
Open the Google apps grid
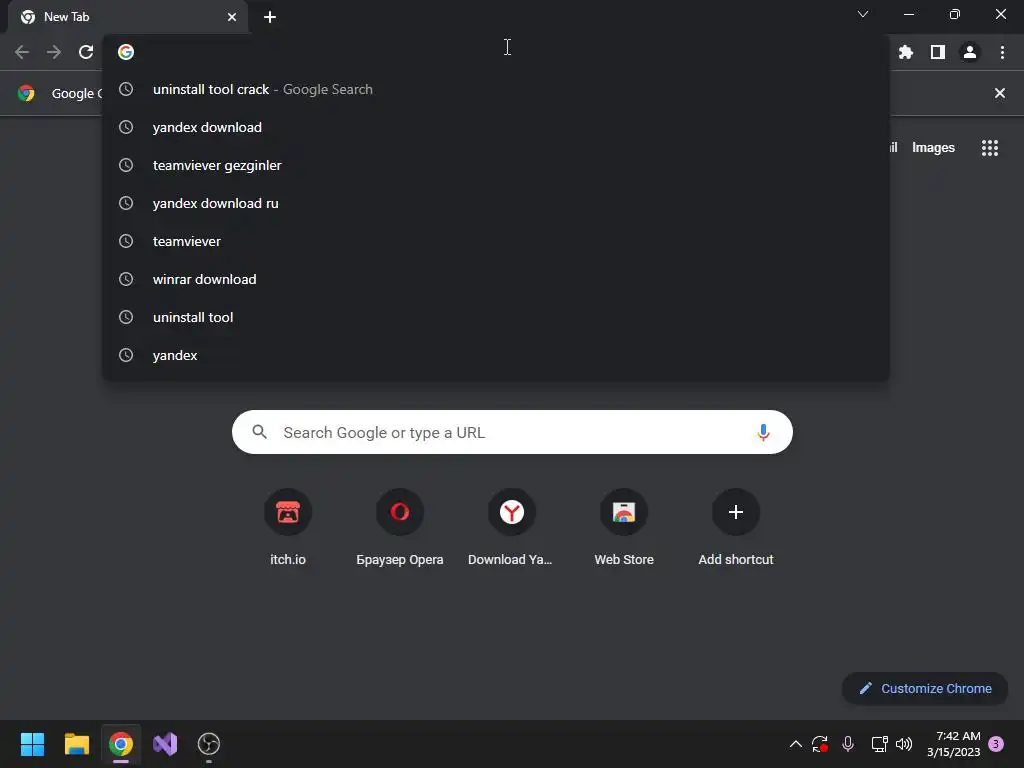click(x=990, y=148)
